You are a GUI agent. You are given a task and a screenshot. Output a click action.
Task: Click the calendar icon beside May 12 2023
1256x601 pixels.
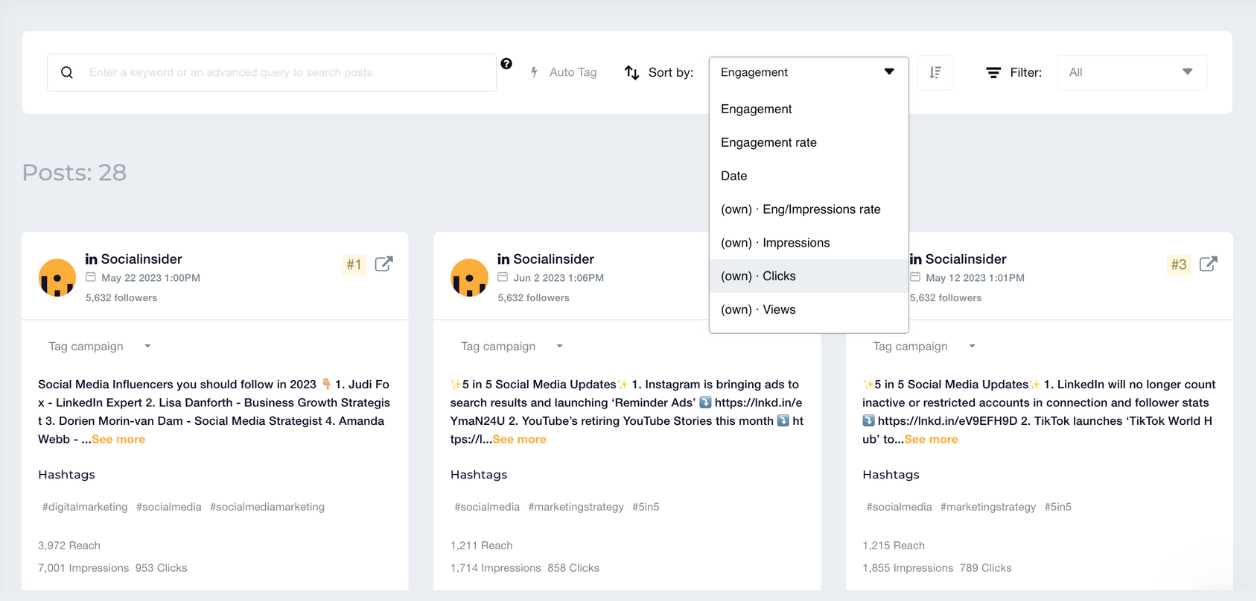915,277
